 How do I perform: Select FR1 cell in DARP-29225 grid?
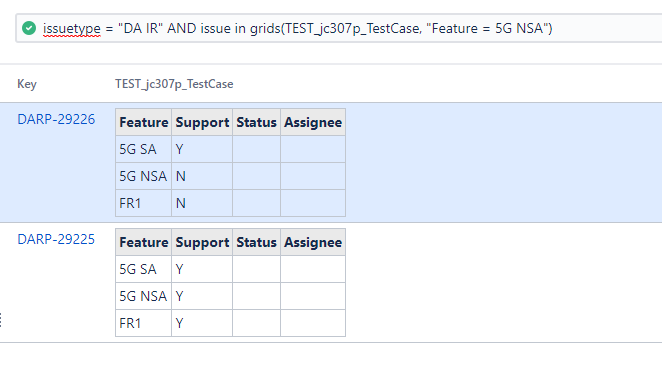144,323
